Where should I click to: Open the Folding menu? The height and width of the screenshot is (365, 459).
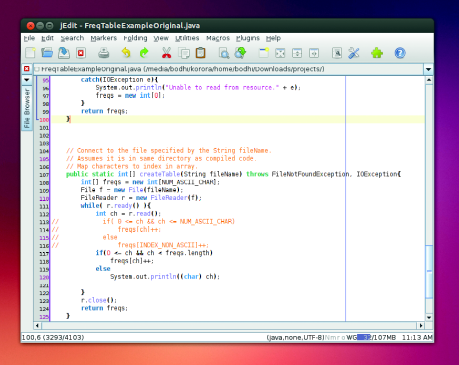pos(135,38)
